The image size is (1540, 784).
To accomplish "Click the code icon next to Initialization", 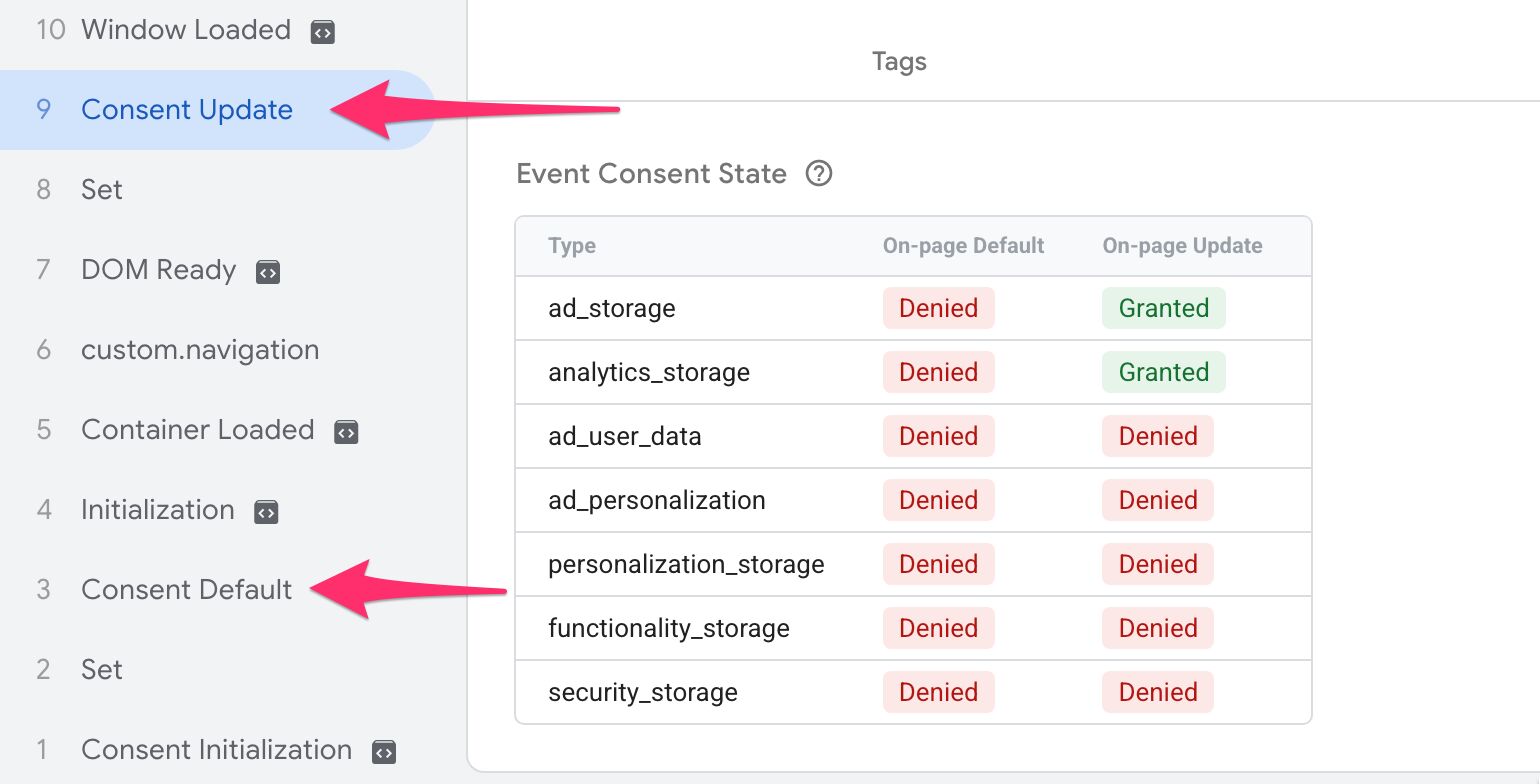I will point(266,512).
